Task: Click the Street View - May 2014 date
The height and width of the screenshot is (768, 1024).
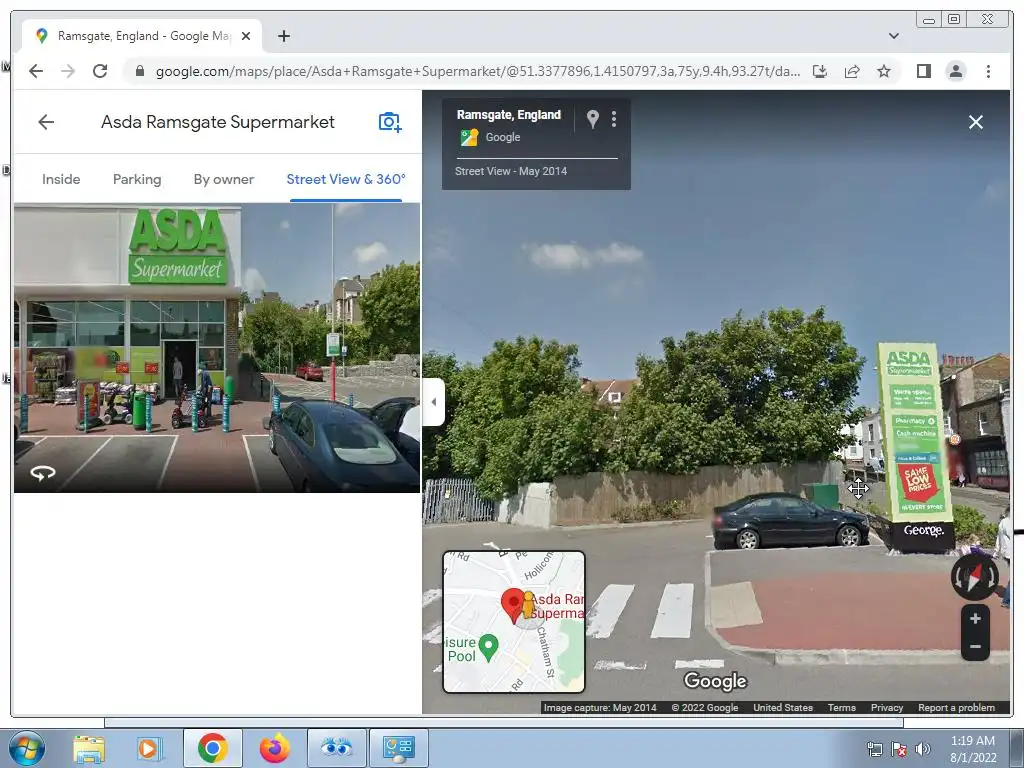Action: click(x=511, y=171)
